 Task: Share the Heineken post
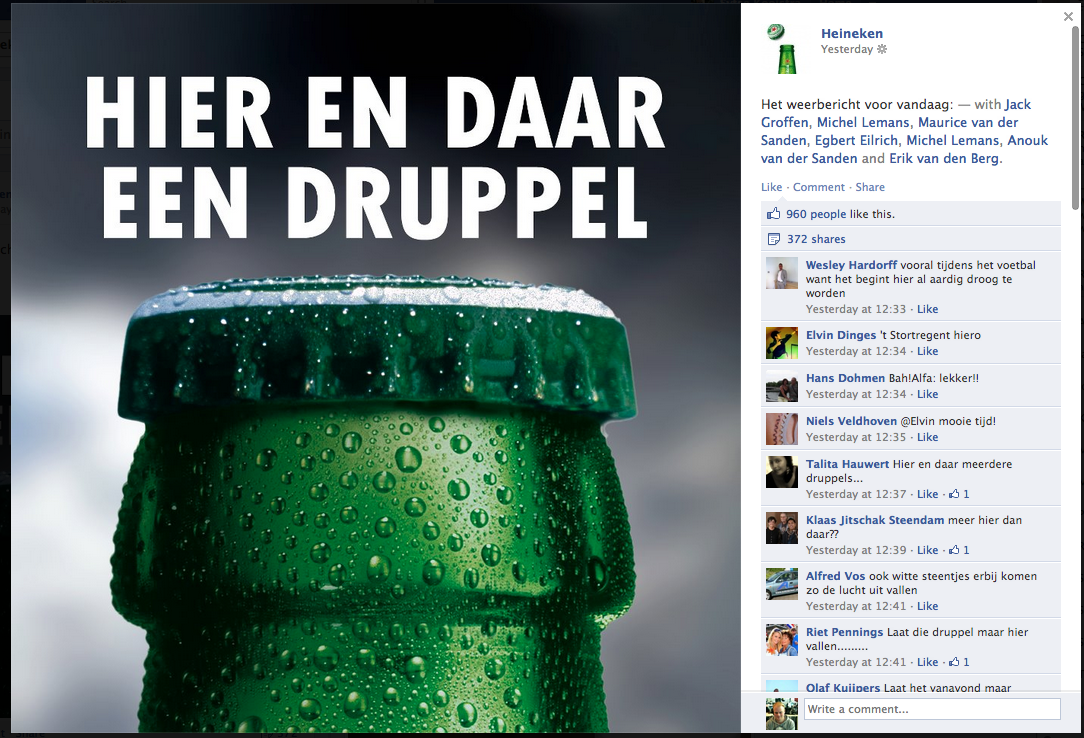(x=870, y=187)
